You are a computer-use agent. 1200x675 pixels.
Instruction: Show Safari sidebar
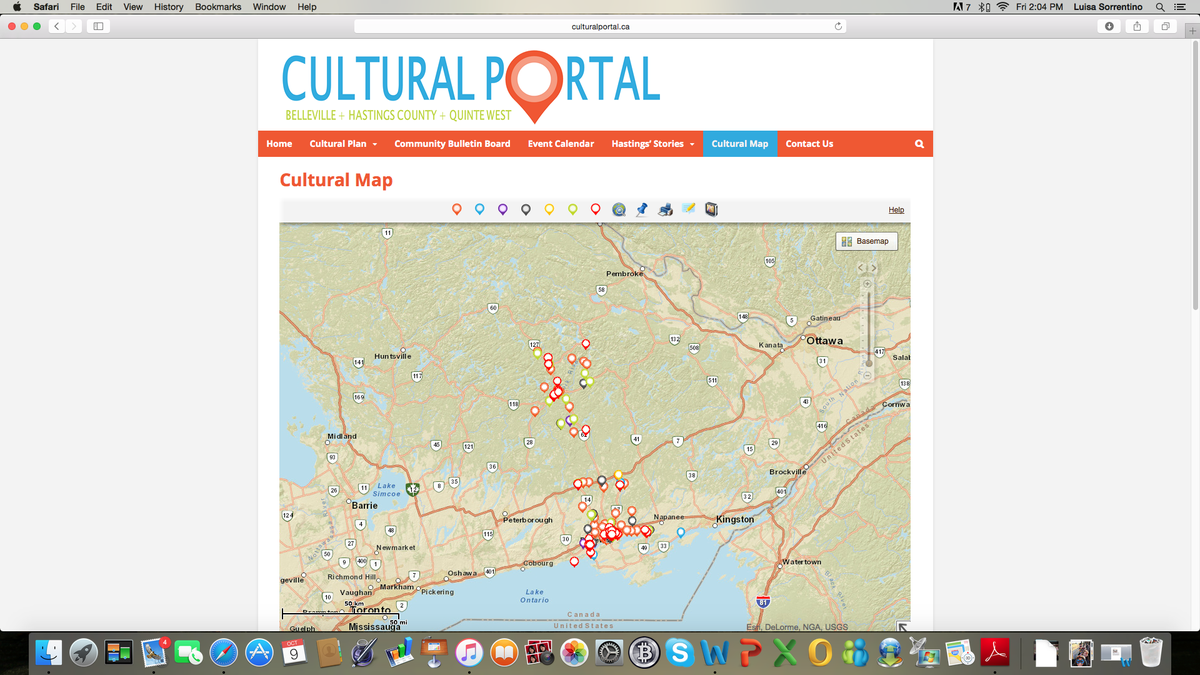pyautogui.click(x=99, y=26)
